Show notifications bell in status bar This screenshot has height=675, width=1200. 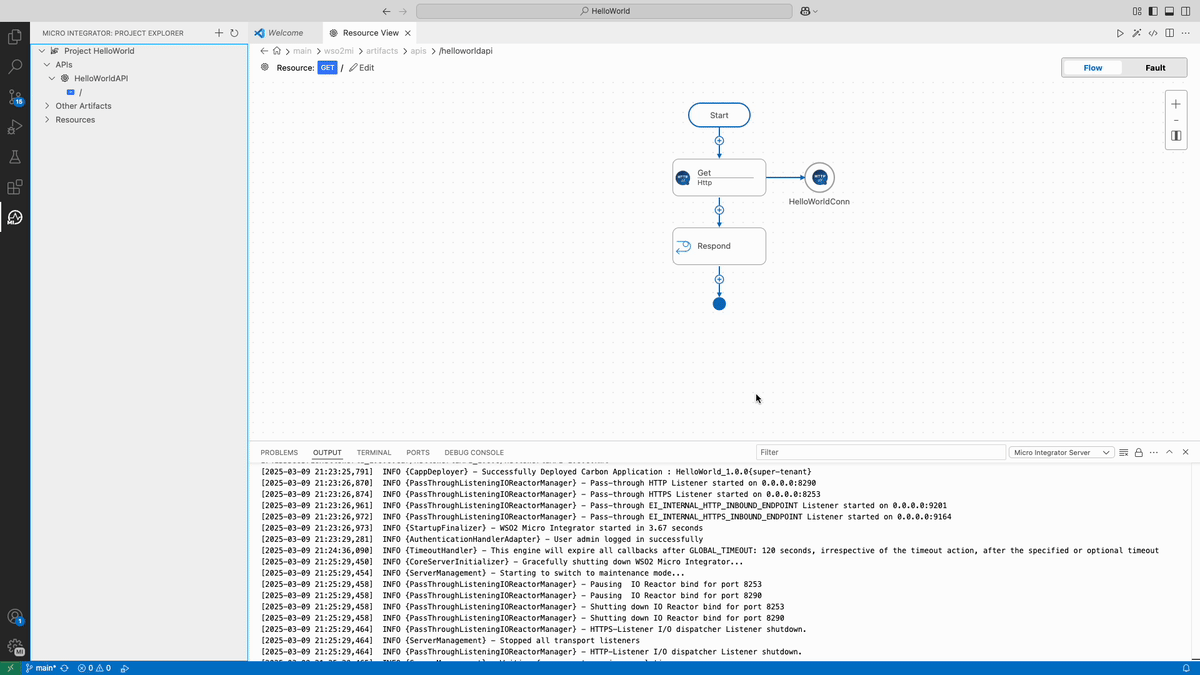pyautogui.click(x=1186, y=668)
